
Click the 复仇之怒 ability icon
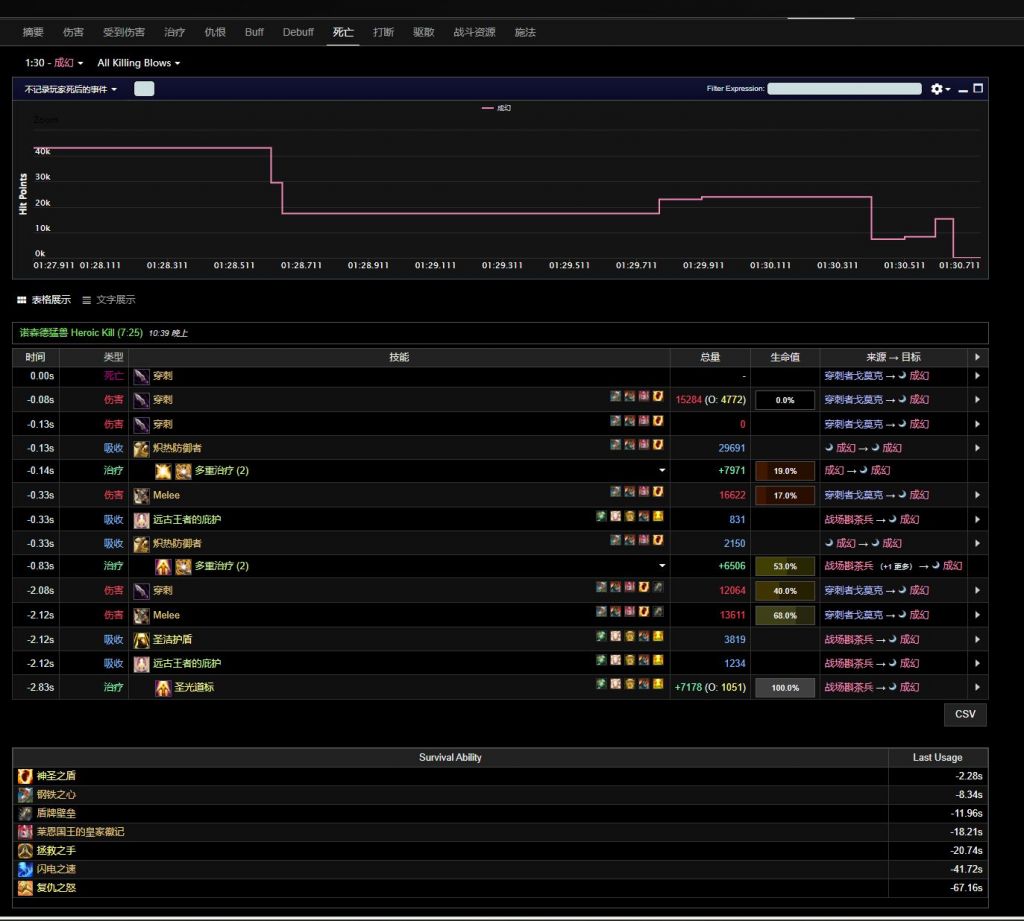(x=25, y=888)
